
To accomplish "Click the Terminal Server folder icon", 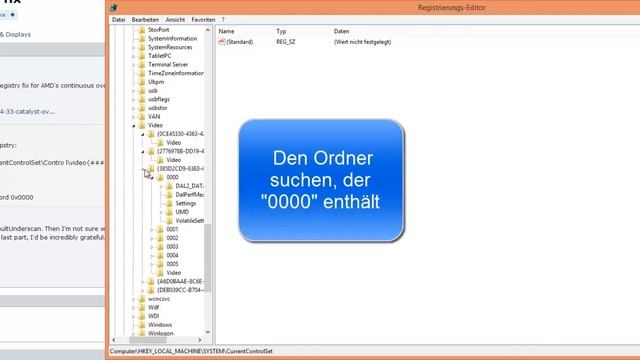I will (x=142, y=64).
